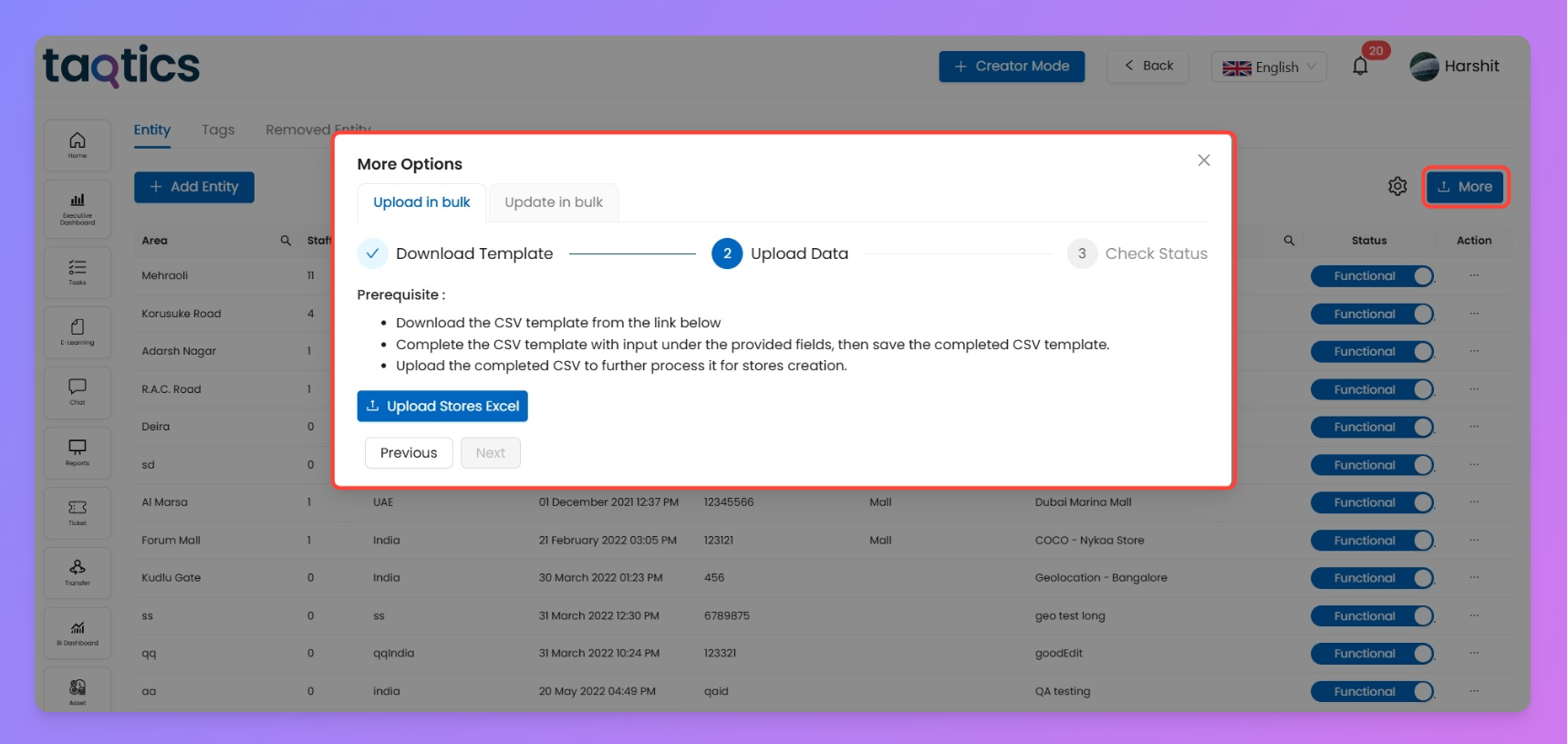Viewport: 1568px width, 744px height.
Task: Click the Harshit profile avatar
Action: coord(1424,67)
